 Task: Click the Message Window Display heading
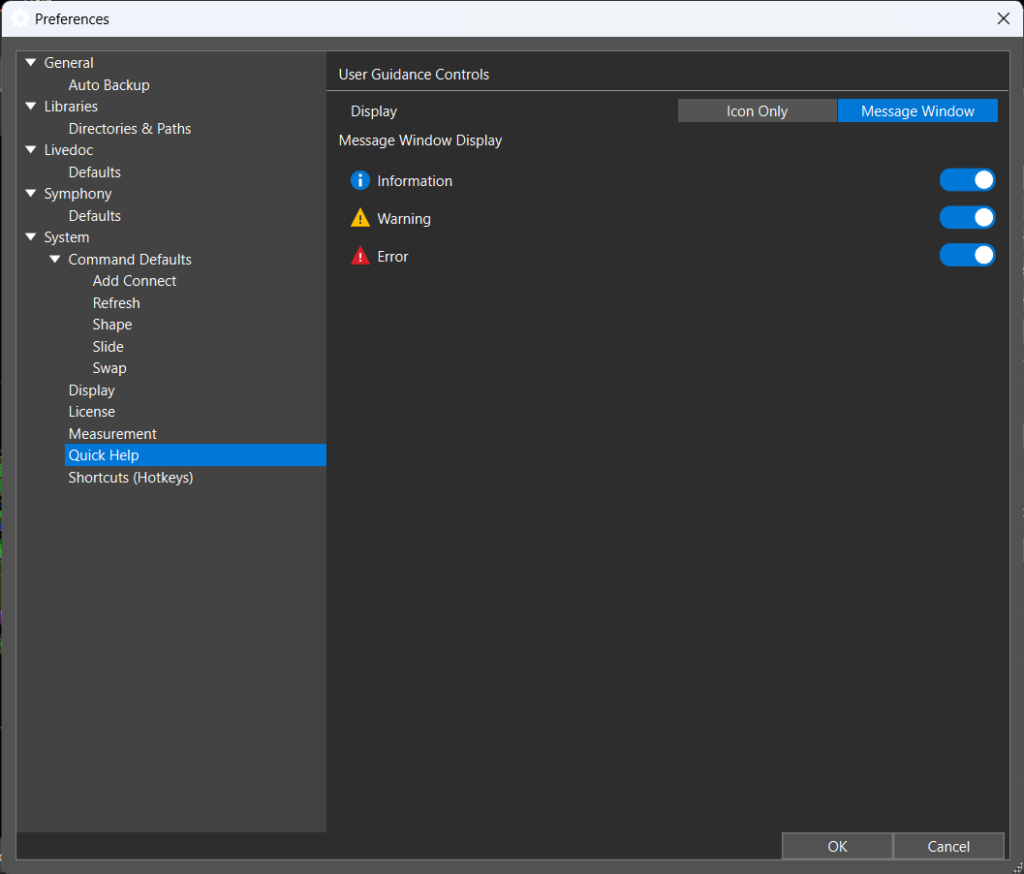point(420,140)
